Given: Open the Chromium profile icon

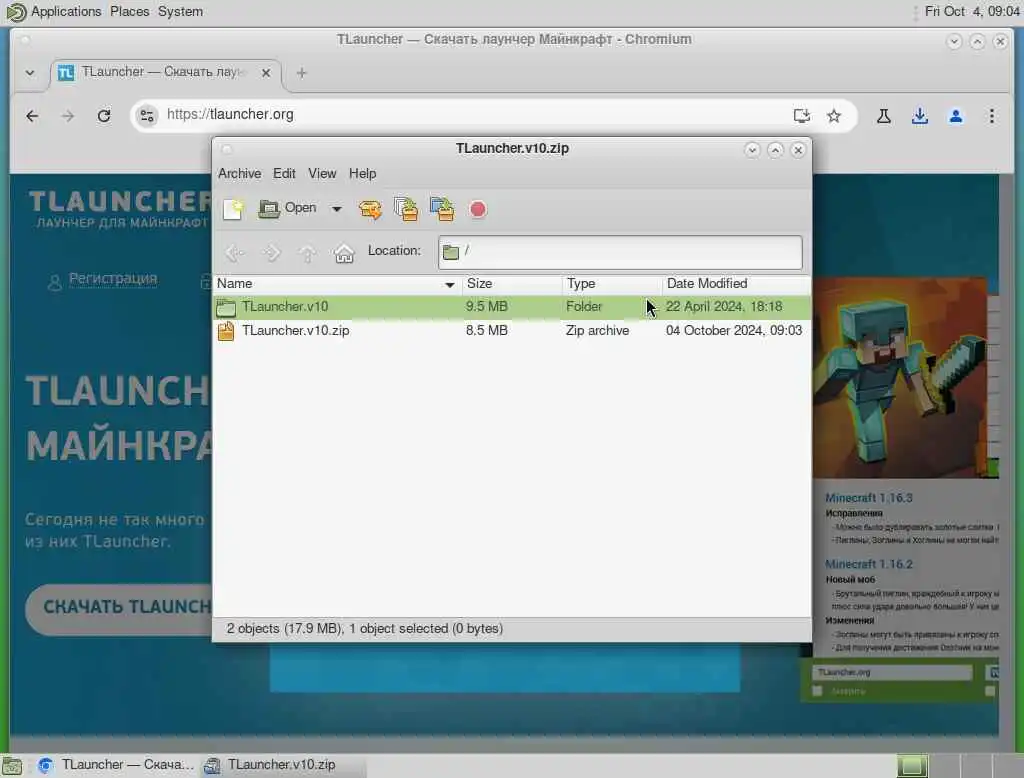Looking at the screenshot, I should coord(955,116).
